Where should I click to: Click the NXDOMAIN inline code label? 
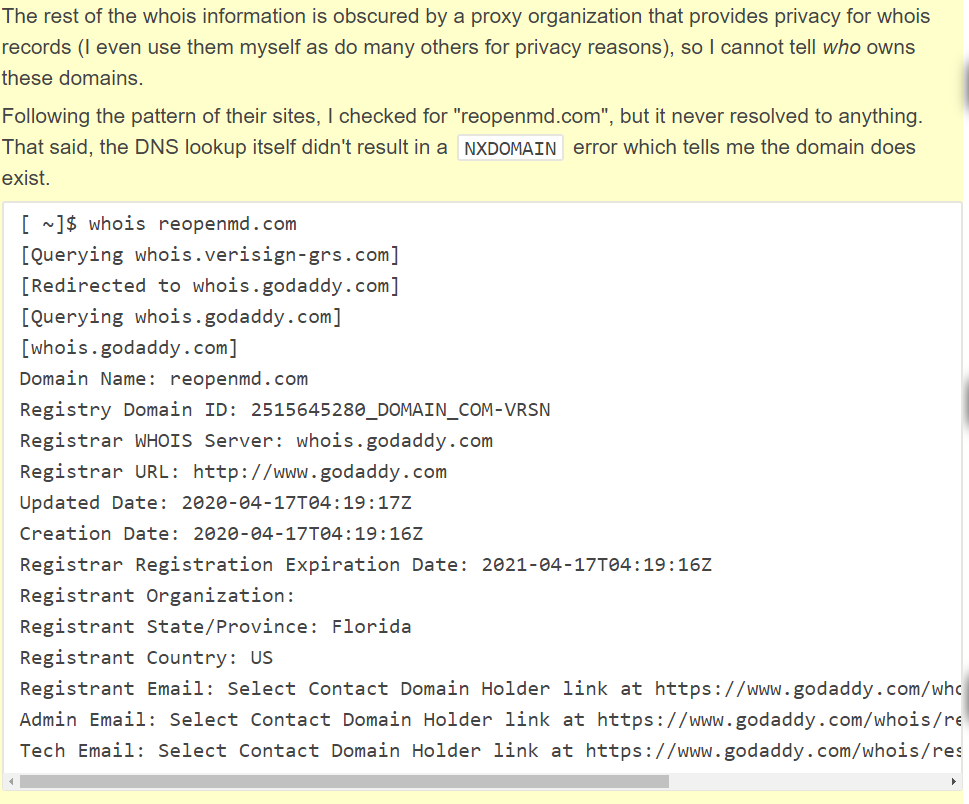[510, 148]
